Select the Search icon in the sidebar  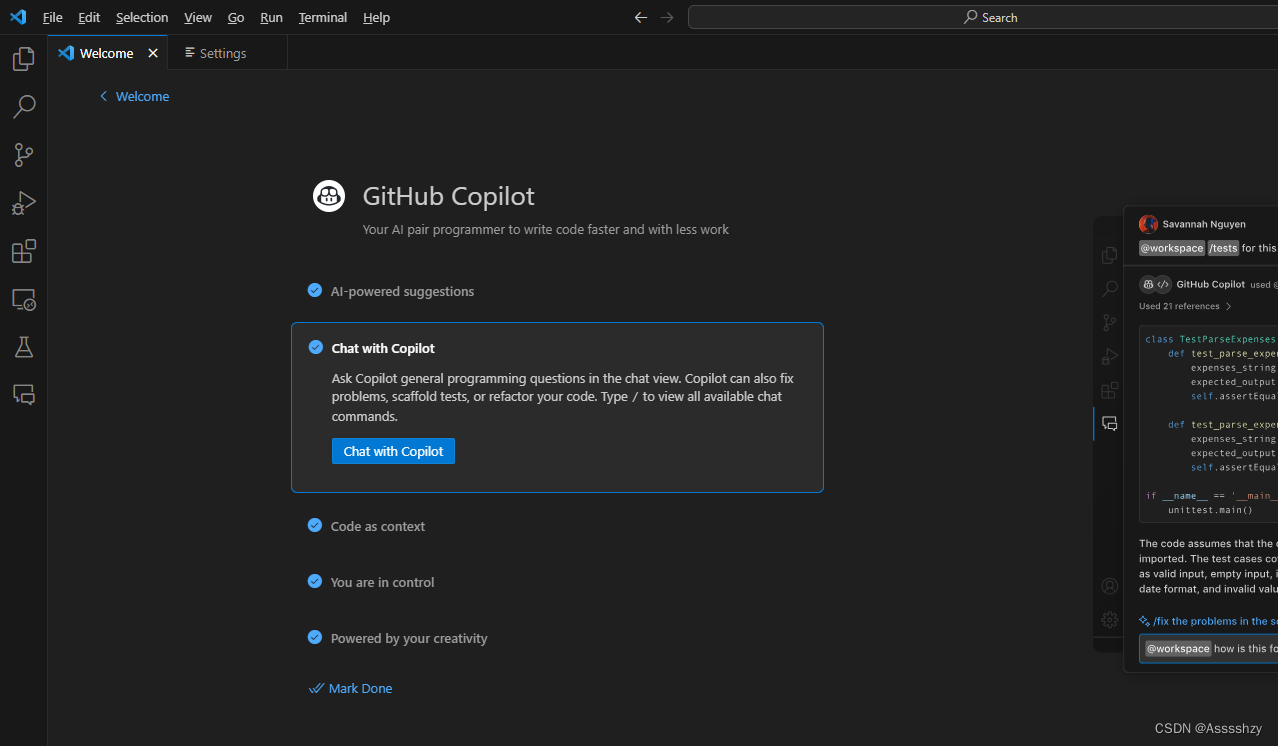(23, 107)
